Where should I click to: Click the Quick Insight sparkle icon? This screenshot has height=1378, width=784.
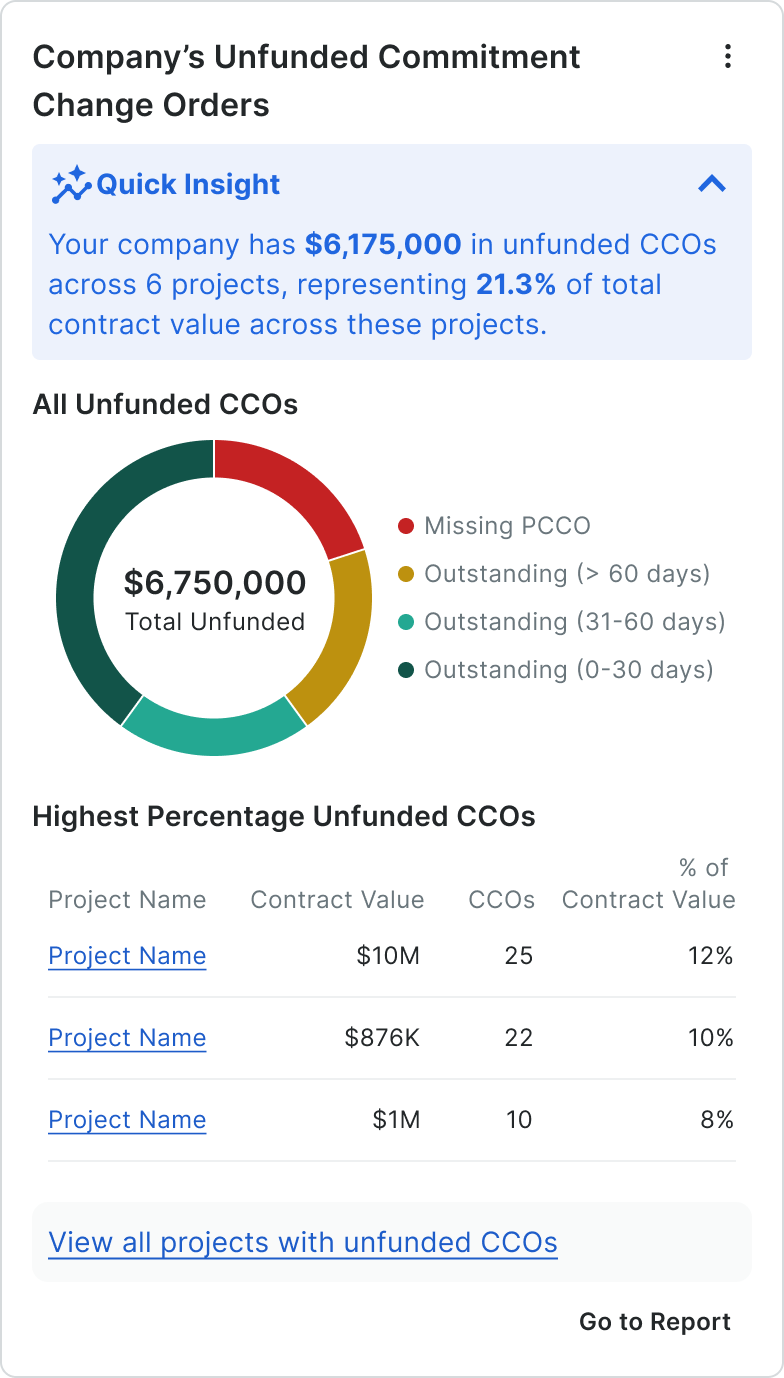click(x=71, y=185)
